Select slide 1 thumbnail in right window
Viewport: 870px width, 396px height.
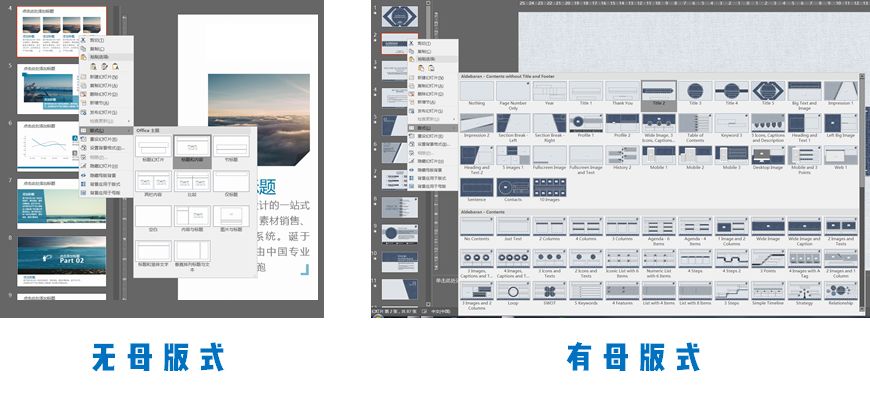[x=399, y=17]
